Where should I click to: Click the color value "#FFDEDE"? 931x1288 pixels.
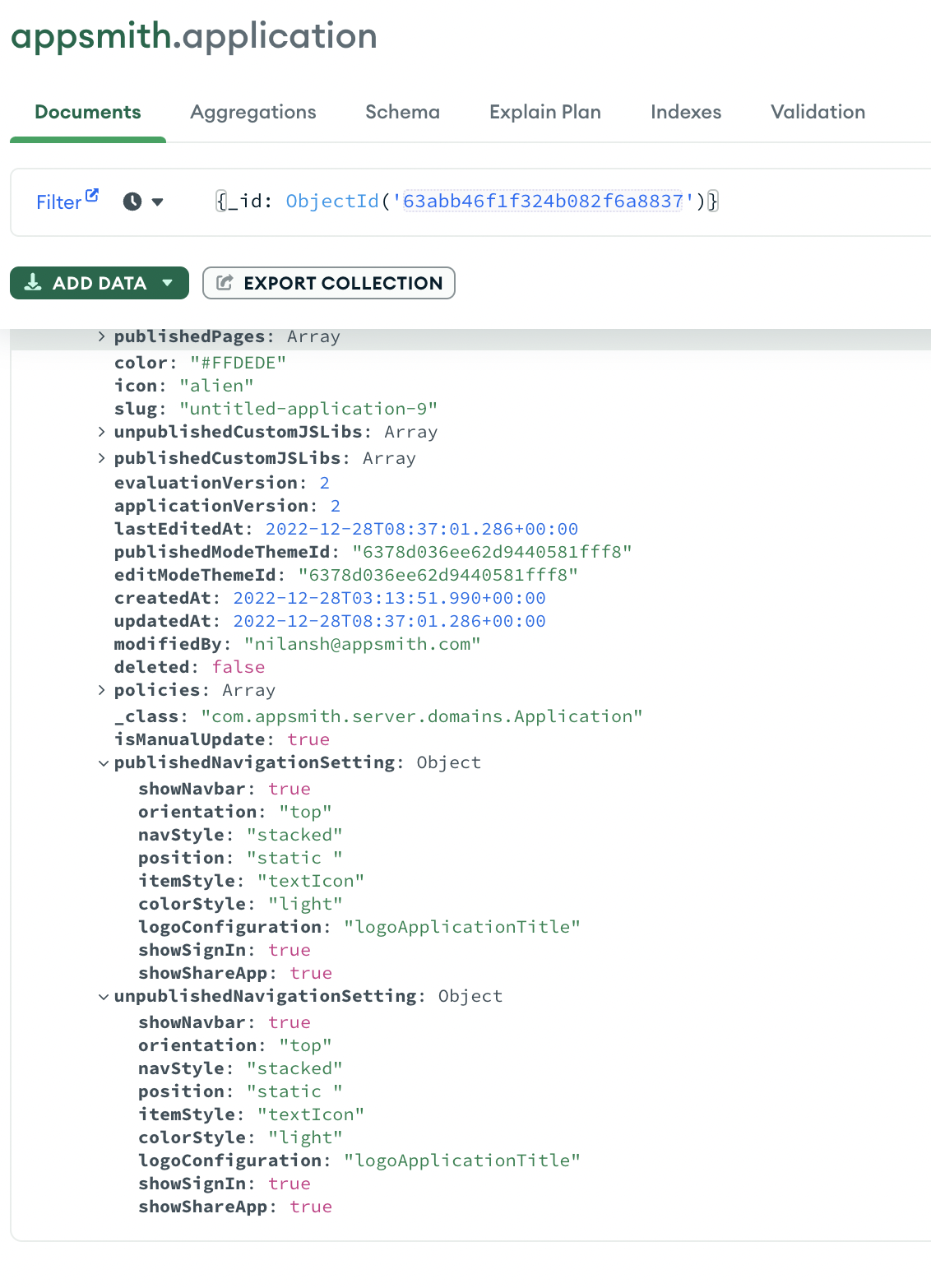tap(239, 363)
